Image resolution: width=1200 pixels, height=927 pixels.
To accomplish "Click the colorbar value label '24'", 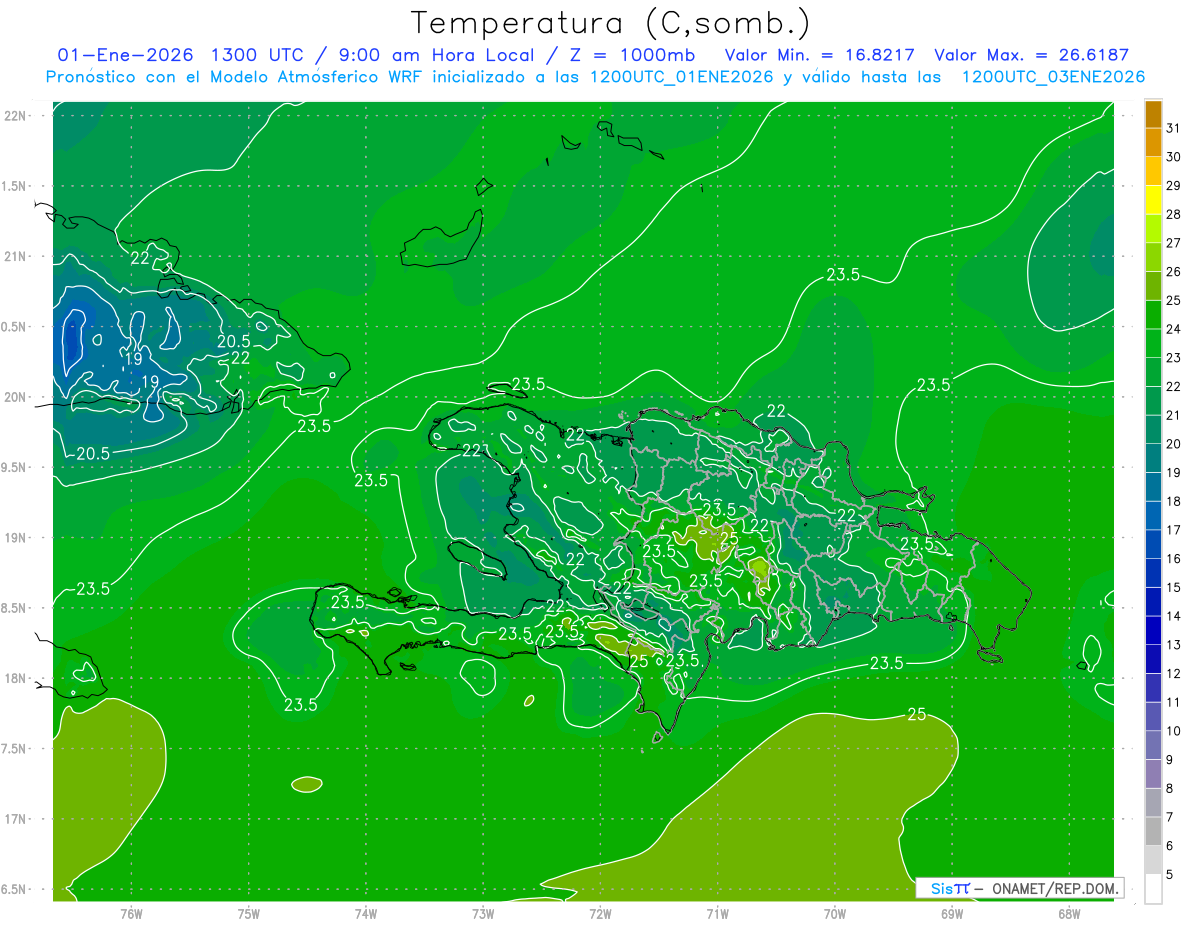I will tap(1174, 329).
